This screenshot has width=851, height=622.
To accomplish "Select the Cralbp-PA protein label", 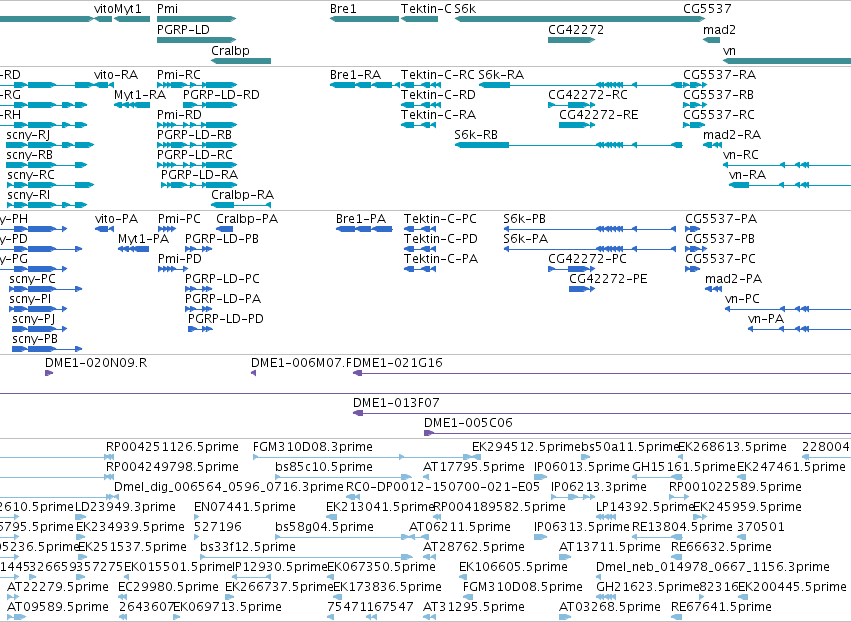I will [x=247, y=219].
